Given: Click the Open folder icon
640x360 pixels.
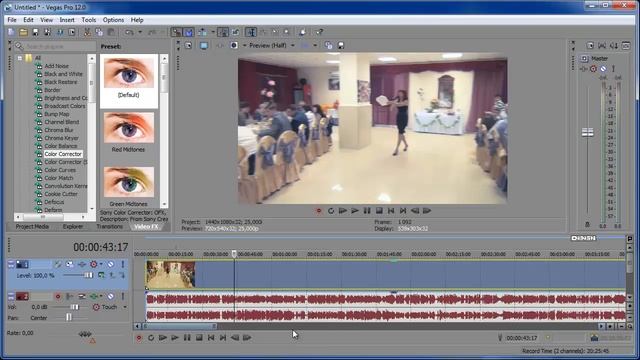Looking at the screenshot, I should point(23,32).
